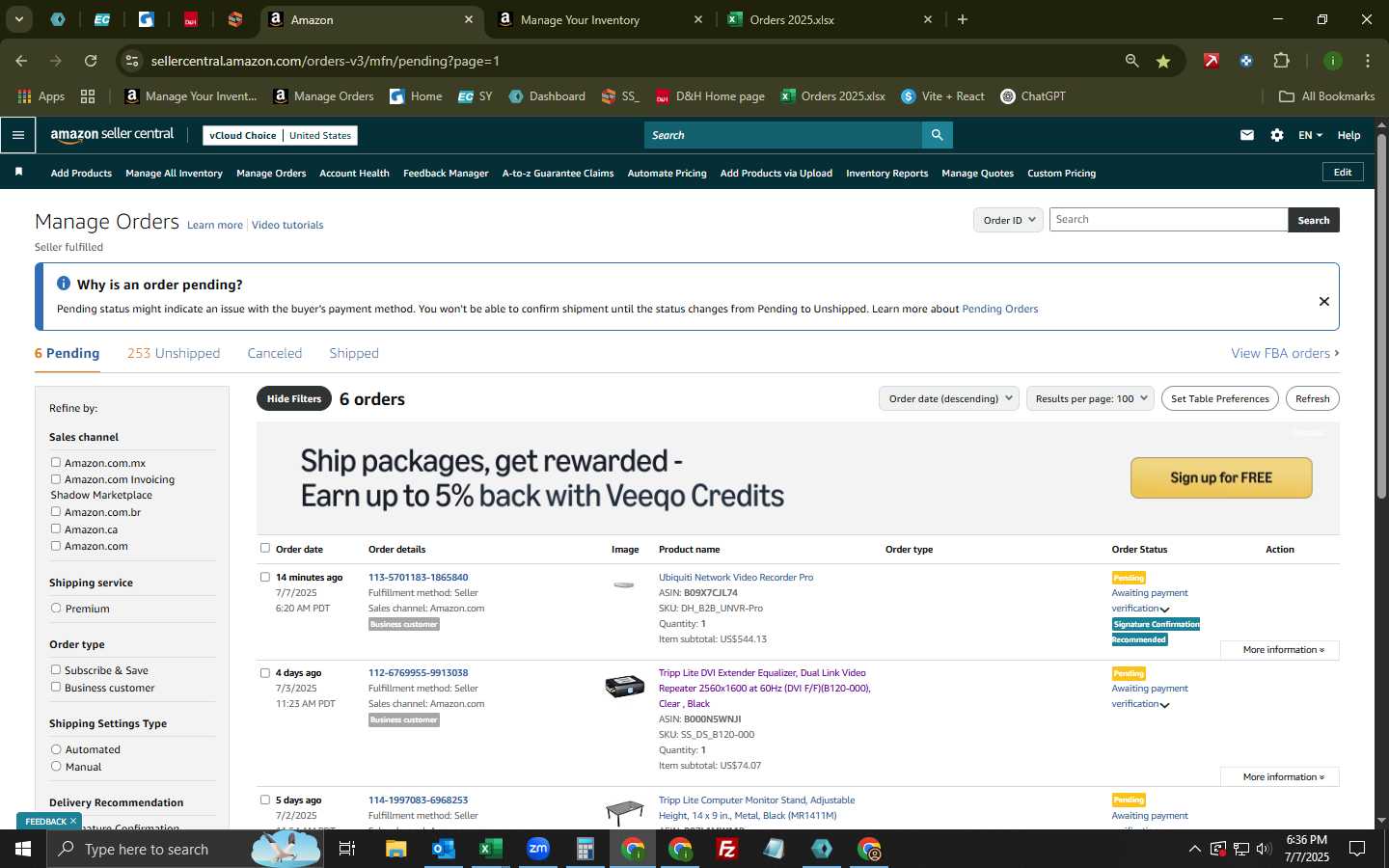
Task: Open Outlook from the taskbar
Action: point(443,849)
